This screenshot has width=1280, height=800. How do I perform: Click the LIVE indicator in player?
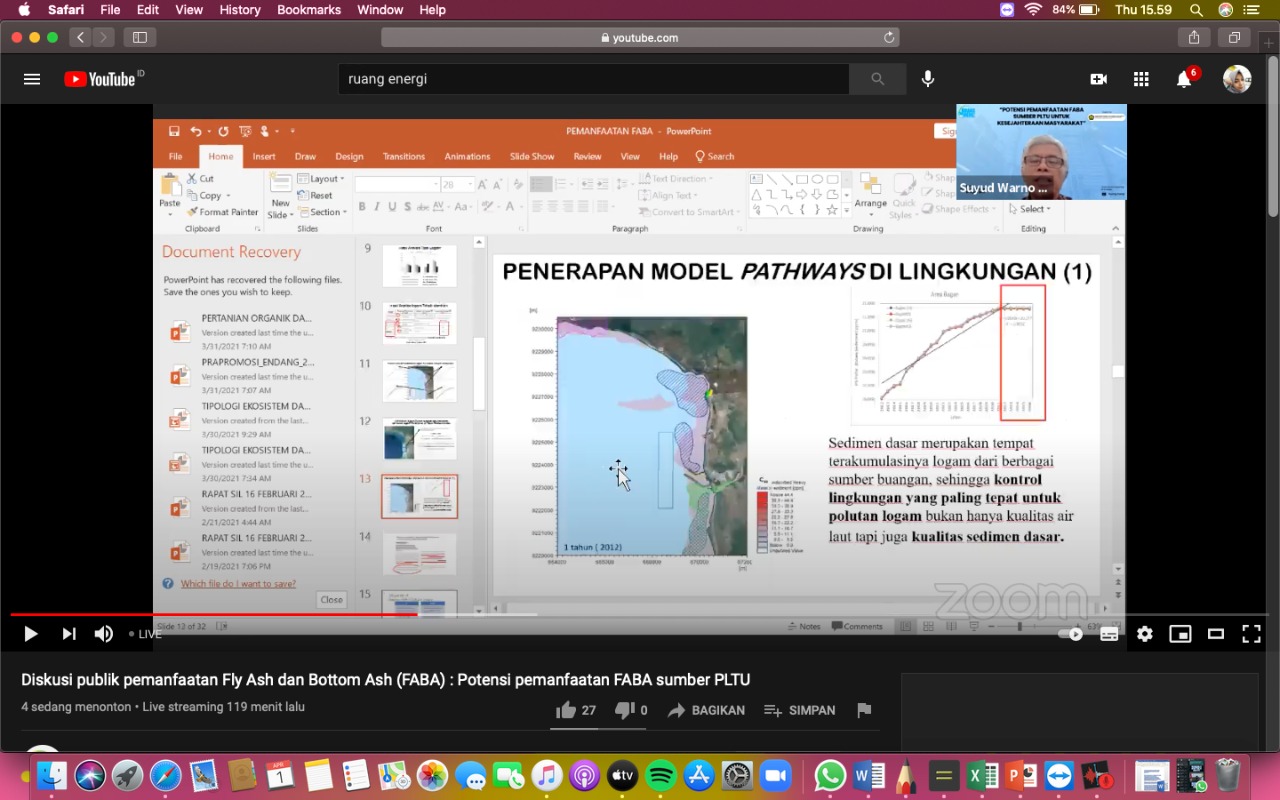[146, 634]
